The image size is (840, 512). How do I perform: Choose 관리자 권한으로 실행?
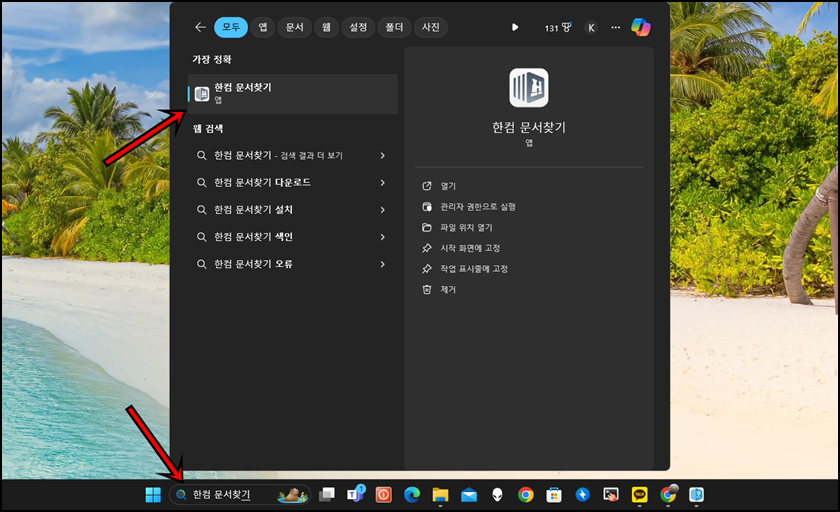[x=469, y=207]
